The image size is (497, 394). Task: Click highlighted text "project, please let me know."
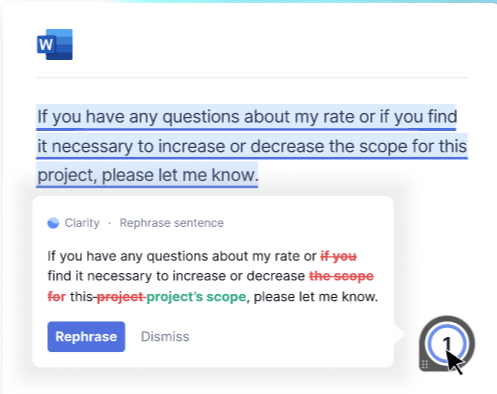point(148,175)
